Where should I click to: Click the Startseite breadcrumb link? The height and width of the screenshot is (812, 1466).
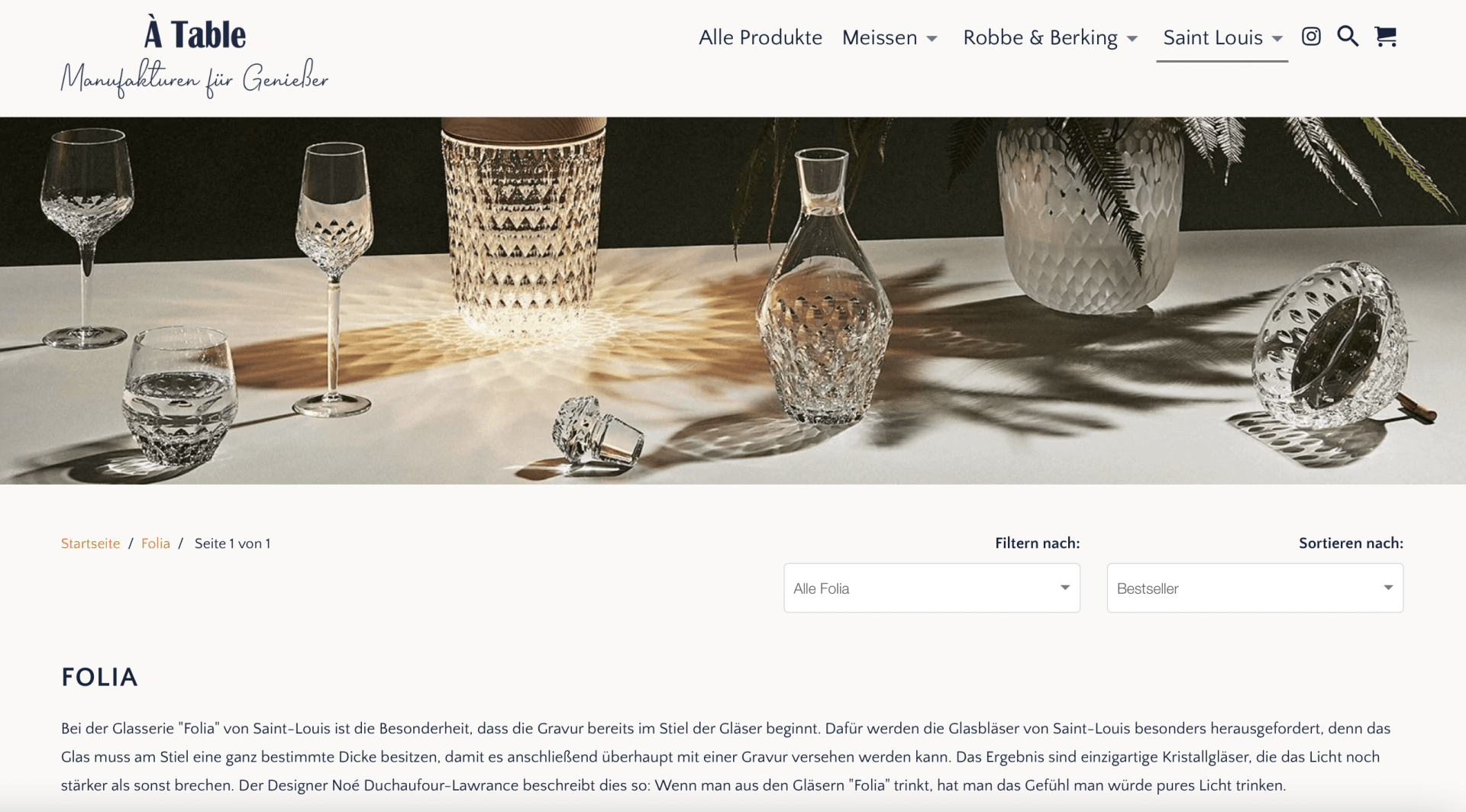pyautogui.click(x=91, y=543)
